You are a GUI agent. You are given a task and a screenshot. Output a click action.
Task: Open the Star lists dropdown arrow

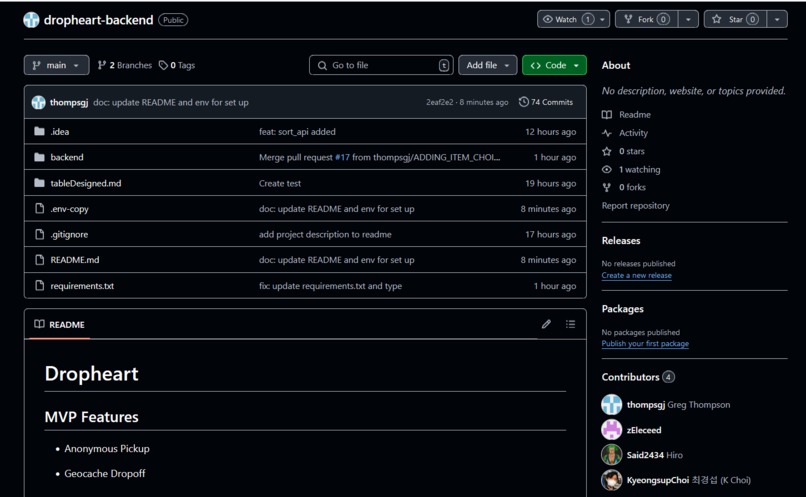click(x=777, y=20)
